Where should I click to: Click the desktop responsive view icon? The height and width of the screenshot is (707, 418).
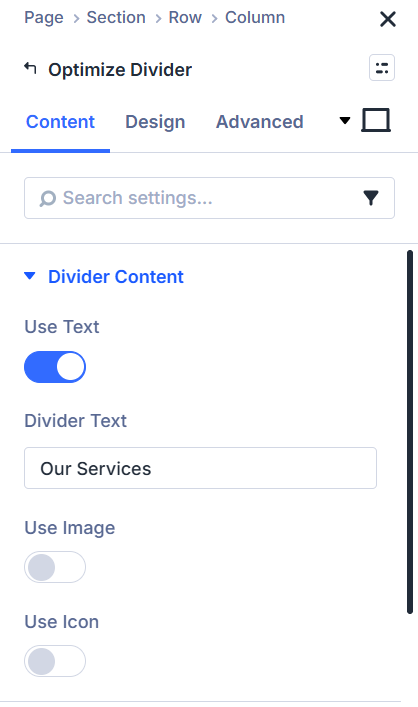[376, 120]
